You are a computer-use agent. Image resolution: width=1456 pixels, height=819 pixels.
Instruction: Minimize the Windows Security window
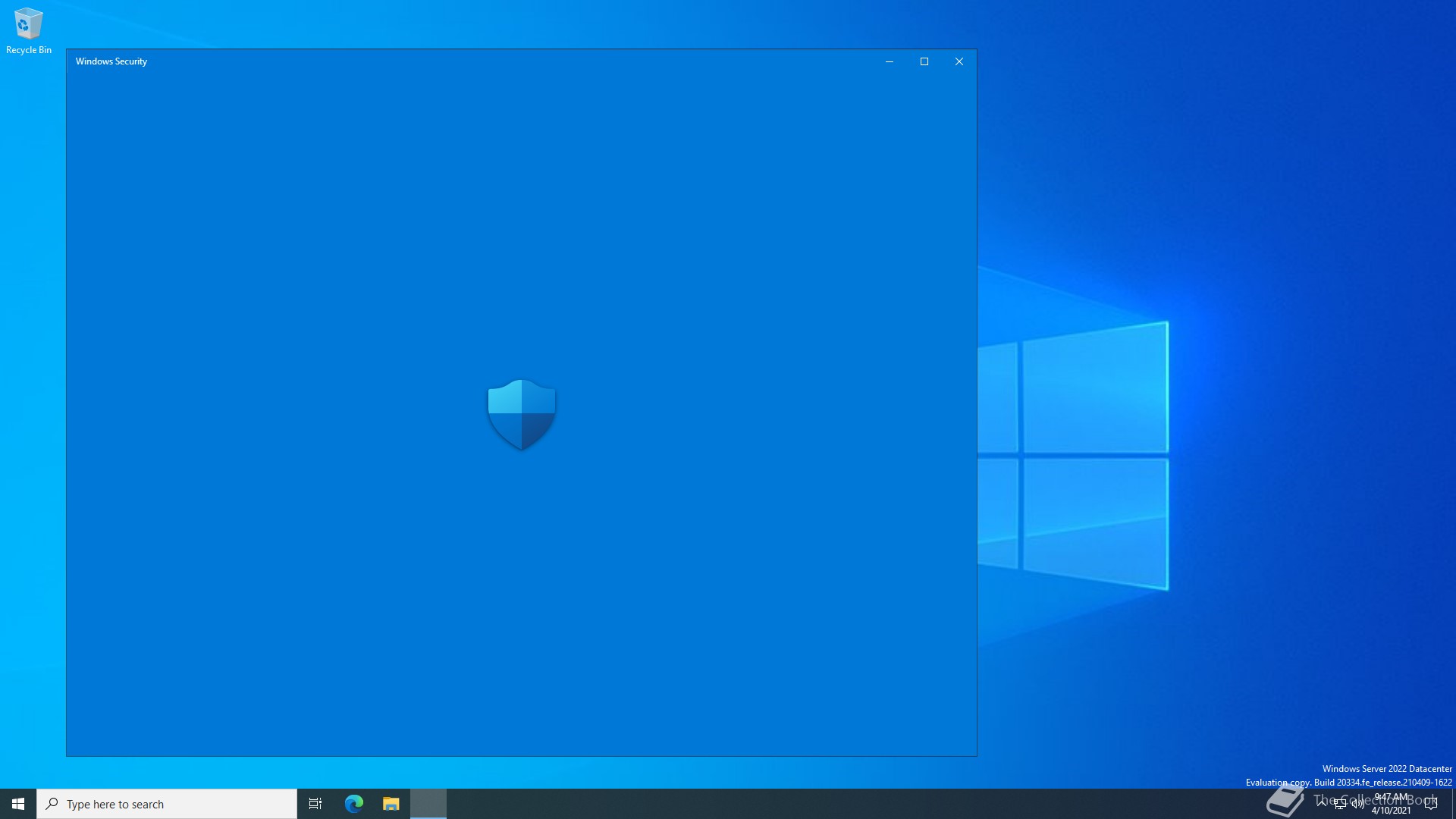pyautogui.click(x=890, y=61)
